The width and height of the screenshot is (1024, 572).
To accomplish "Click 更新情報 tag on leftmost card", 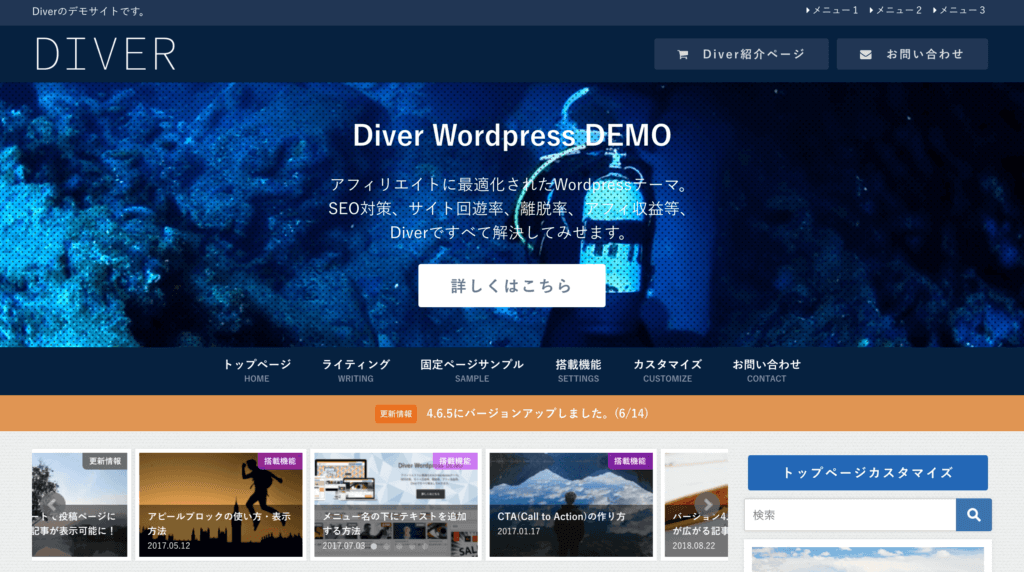I will point(105,461).
